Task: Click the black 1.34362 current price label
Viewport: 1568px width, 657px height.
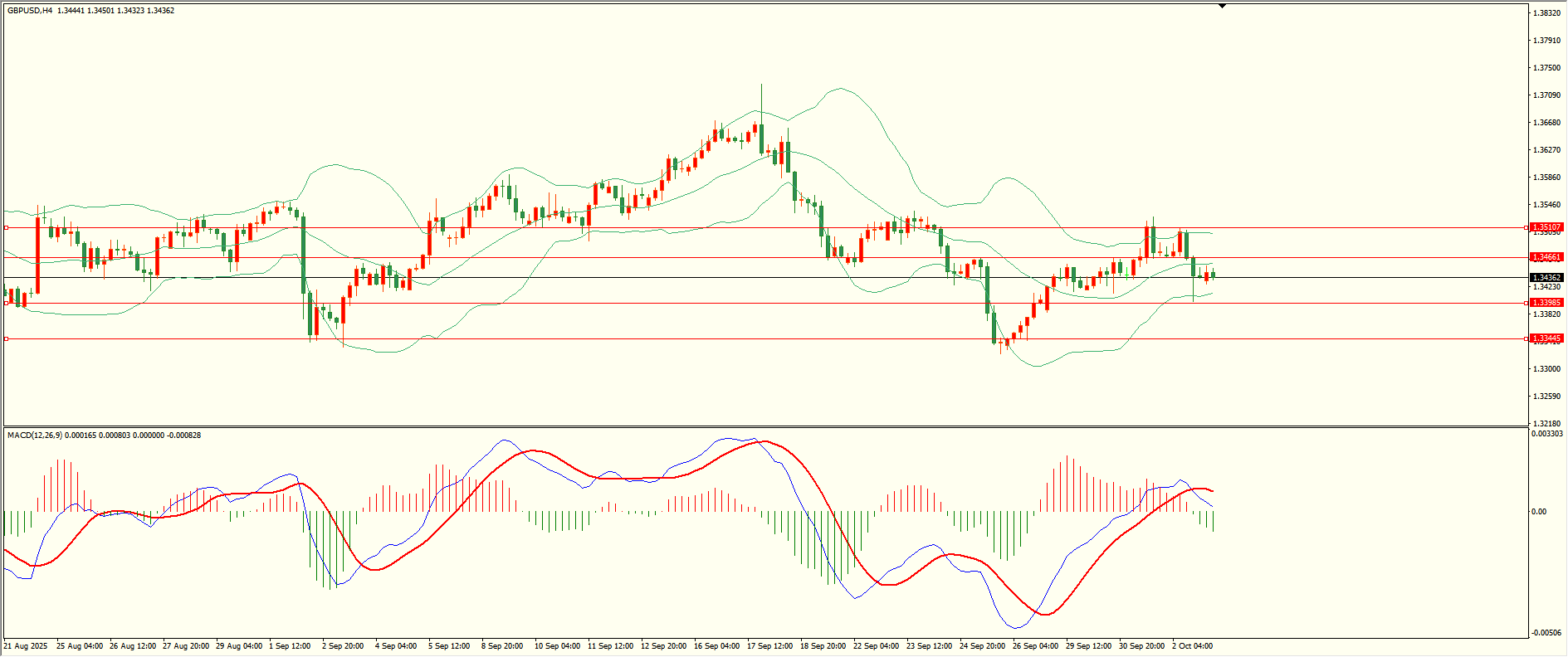Action: coord(1546,278)
